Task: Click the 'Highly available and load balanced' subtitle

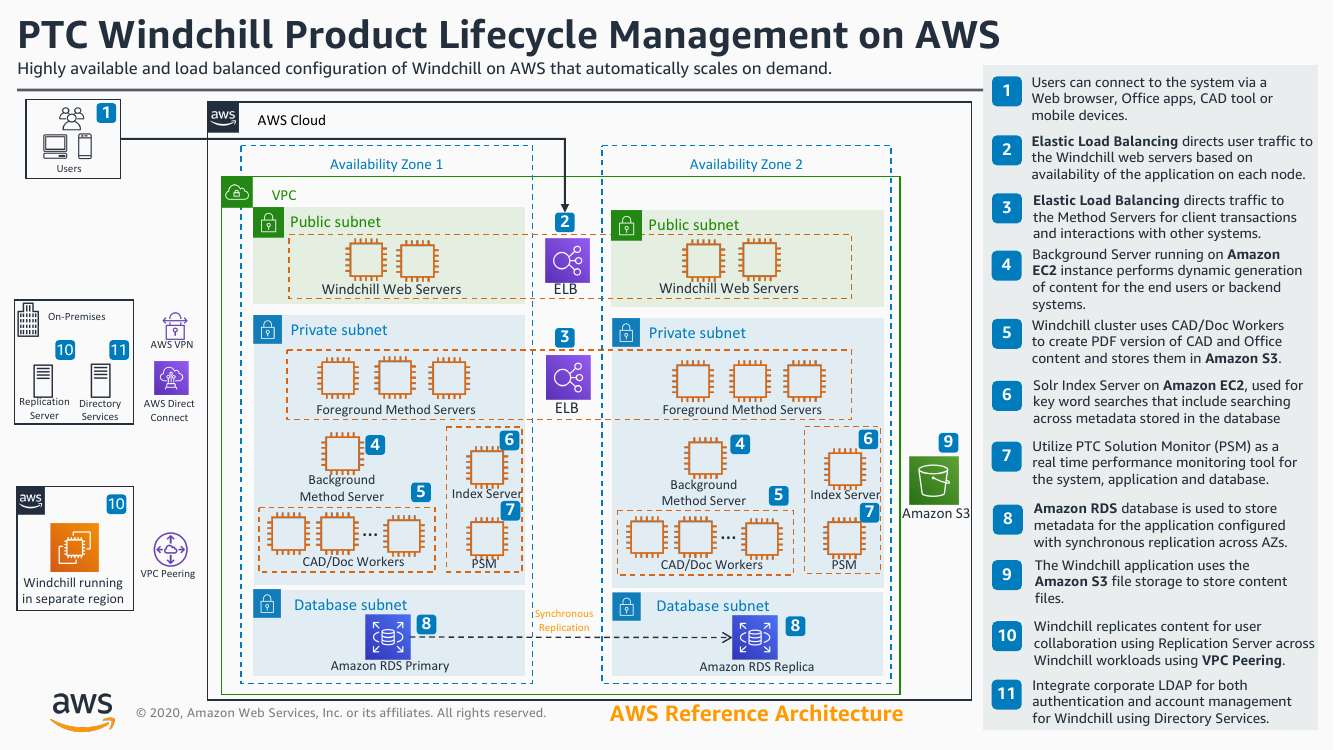Action: click(x=425, y=69)
